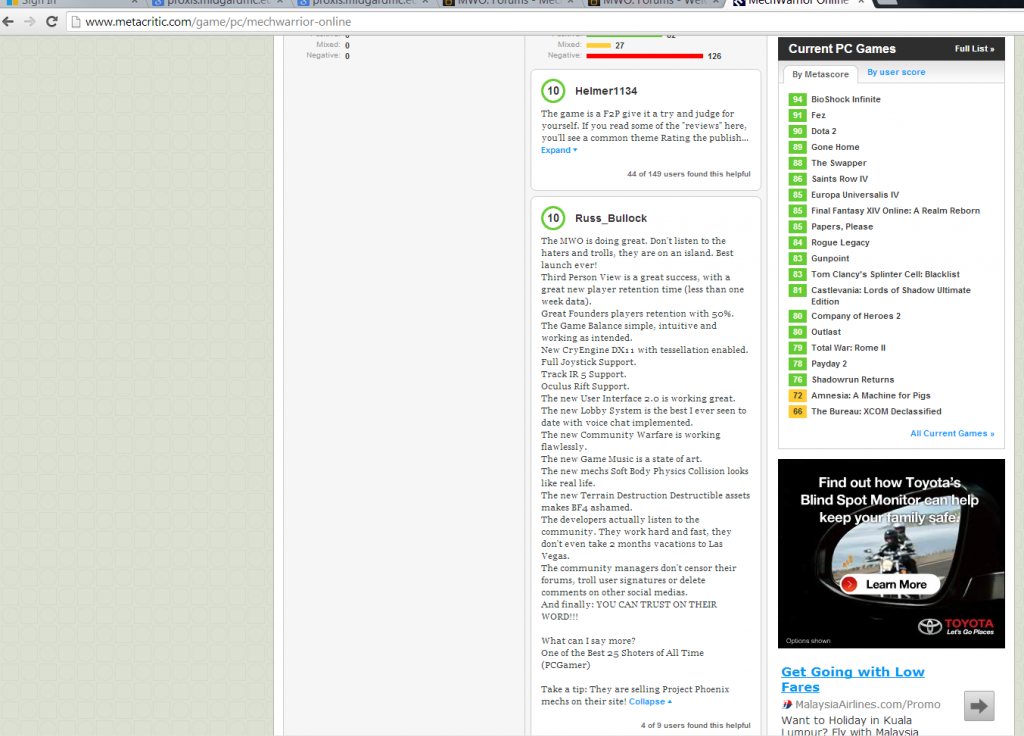Click Helmer1134's score 10 badge
Image resolution: width=1024 pixels, height=736 pixels.
click(553, 91)
